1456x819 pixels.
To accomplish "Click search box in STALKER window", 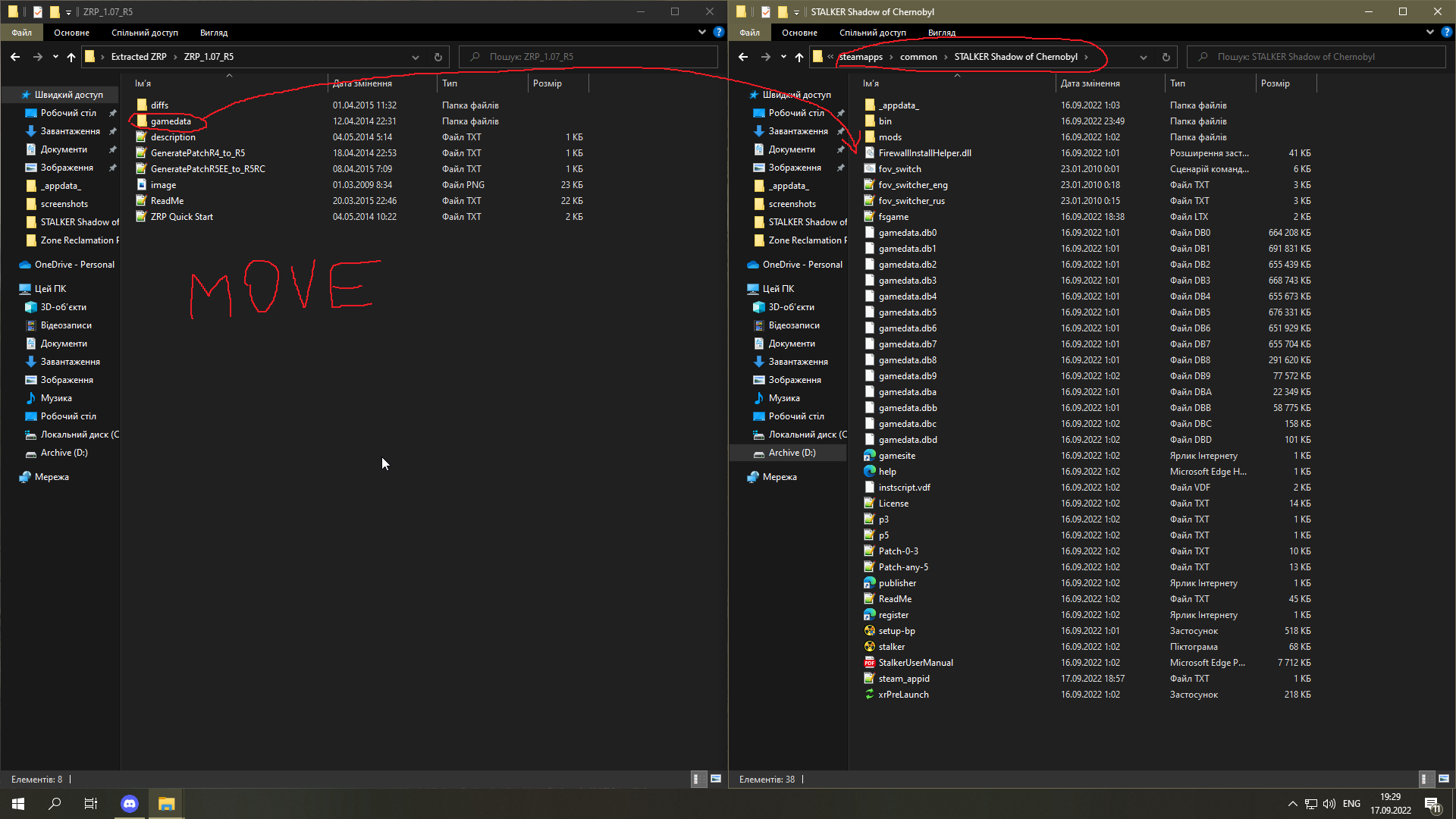I will pos(1316,57).
